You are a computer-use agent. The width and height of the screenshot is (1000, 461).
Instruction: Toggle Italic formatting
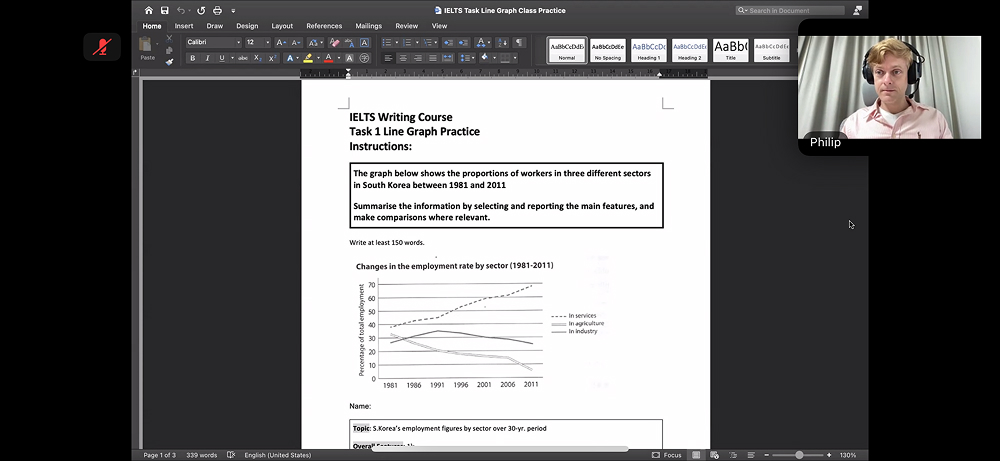pyautogui.click(x=207, y=58)
